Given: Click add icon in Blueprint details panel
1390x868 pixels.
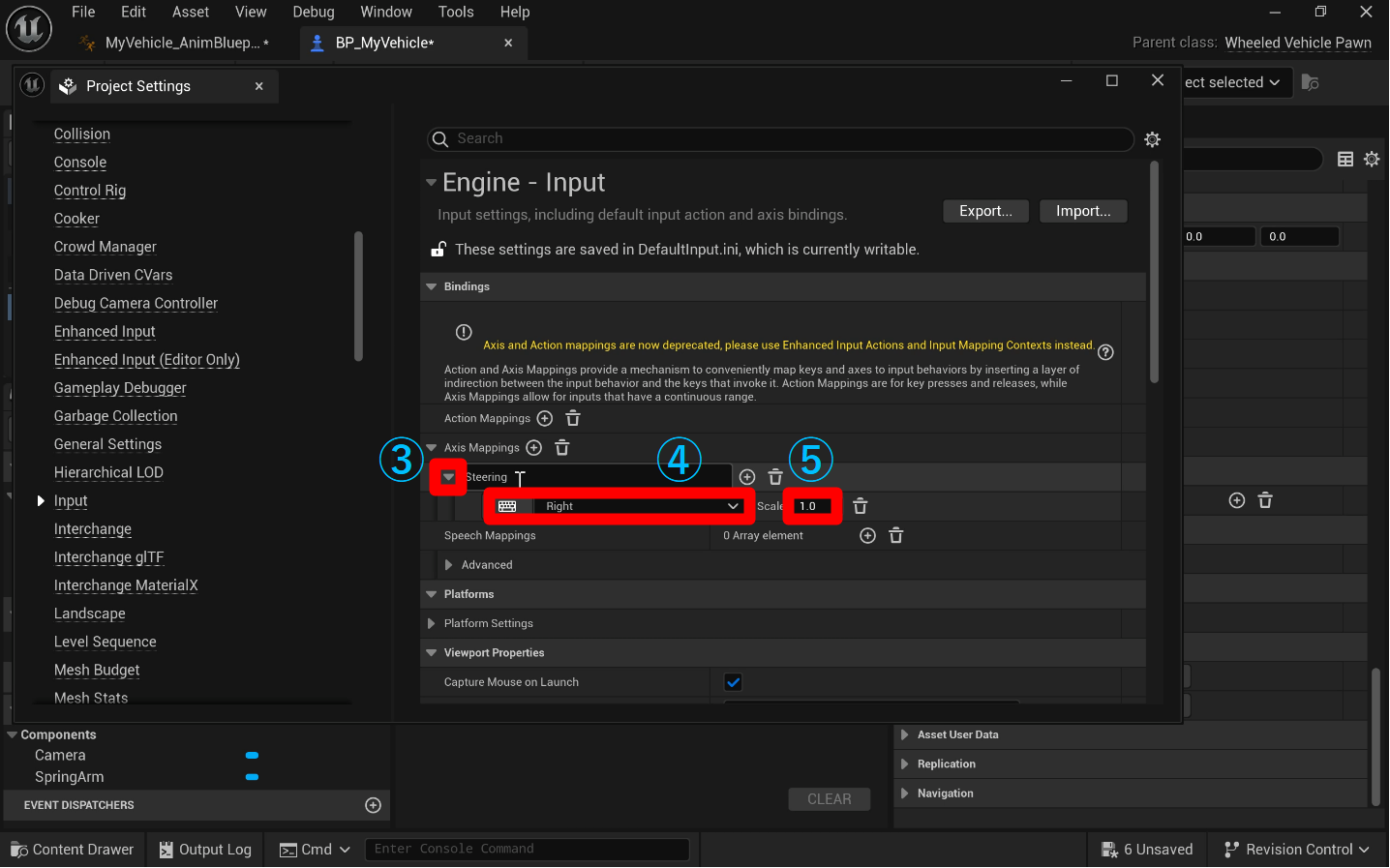Looking at the screenshot, I should coord(1237,500).
